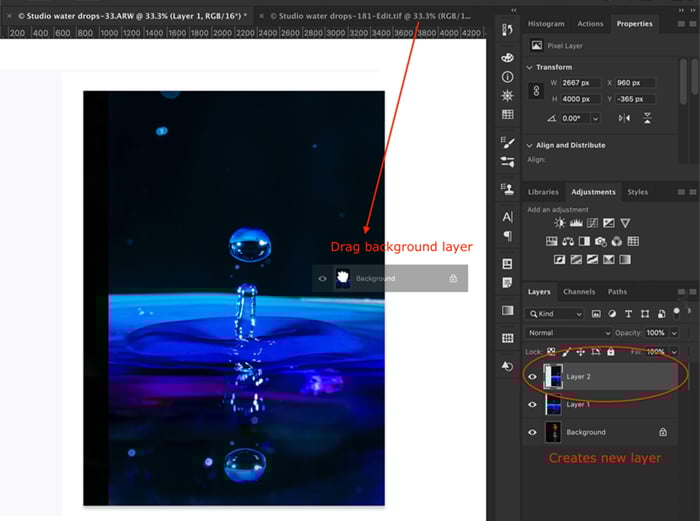This screenshot has width=700, height=521.
Task: Toggle adjustment layer filter in Layers panel
Action: 612,314
